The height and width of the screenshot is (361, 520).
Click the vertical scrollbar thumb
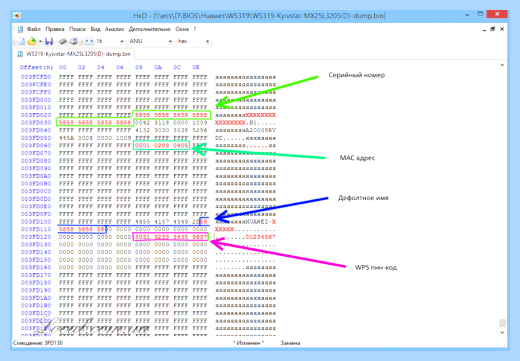pyautogui.click(x=502, y=323)
